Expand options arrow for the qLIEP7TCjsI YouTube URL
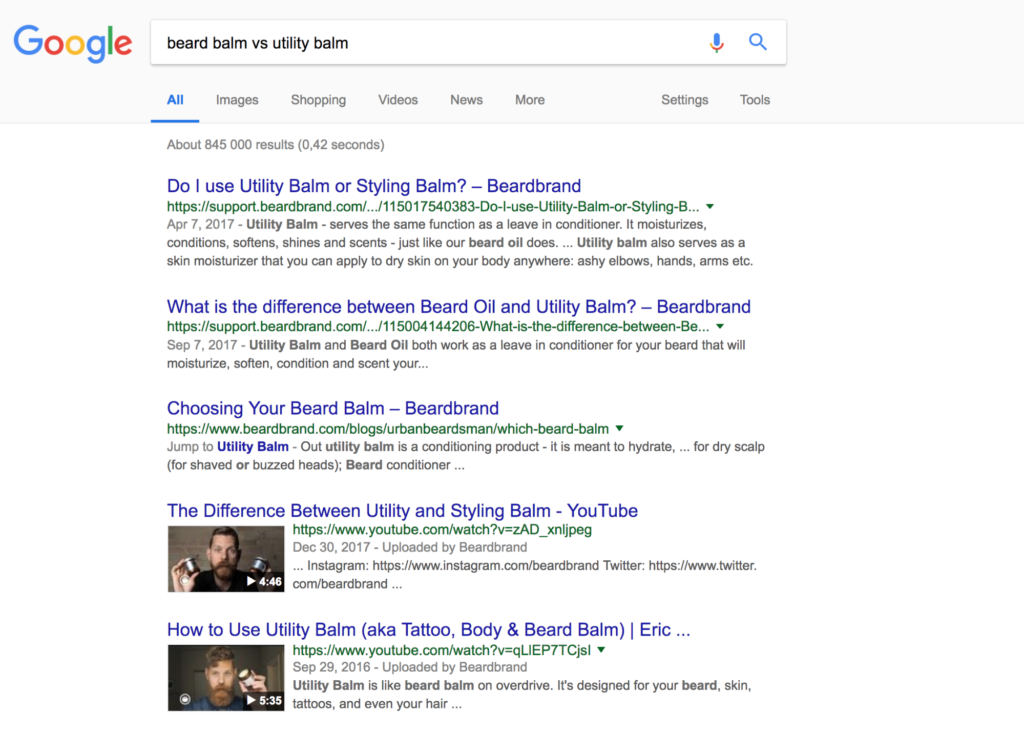This screenshot has height=732, width=1024. point(601,650)
